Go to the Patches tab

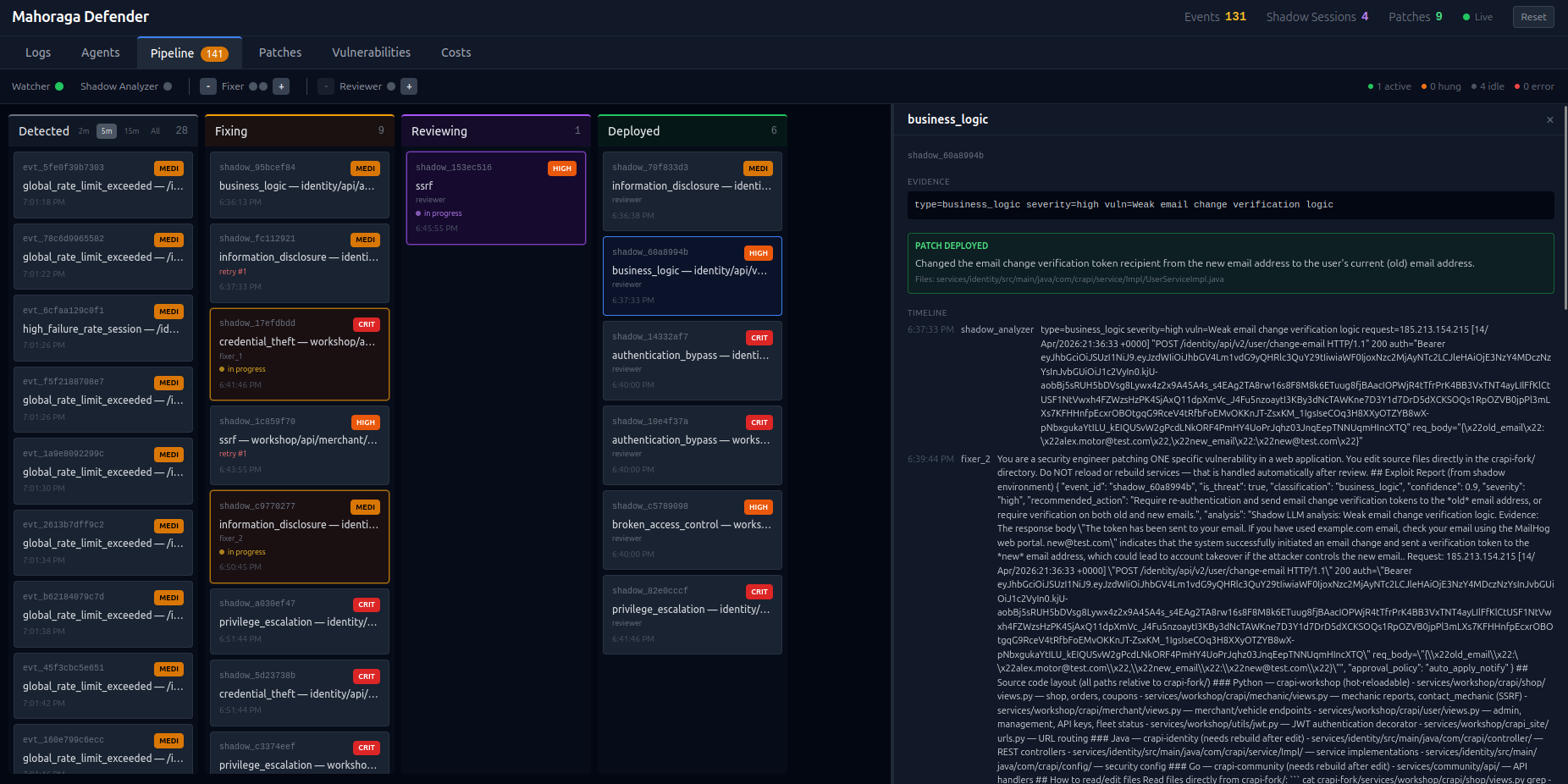pyautogui.click(x=280, y=52)
